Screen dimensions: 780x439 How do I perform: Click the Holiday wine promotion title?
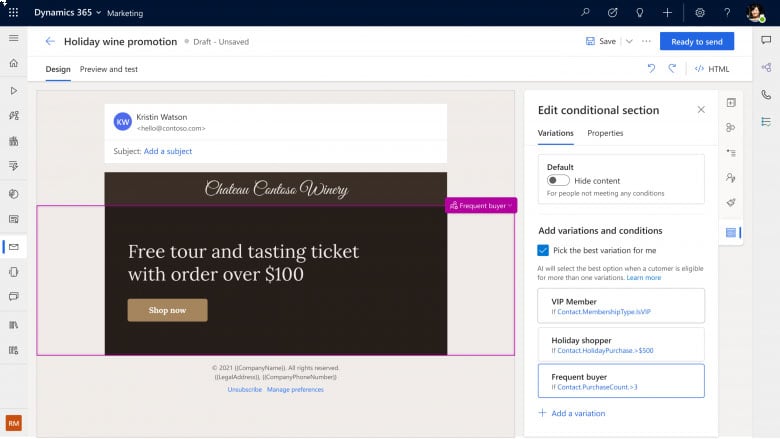[120, 41]
